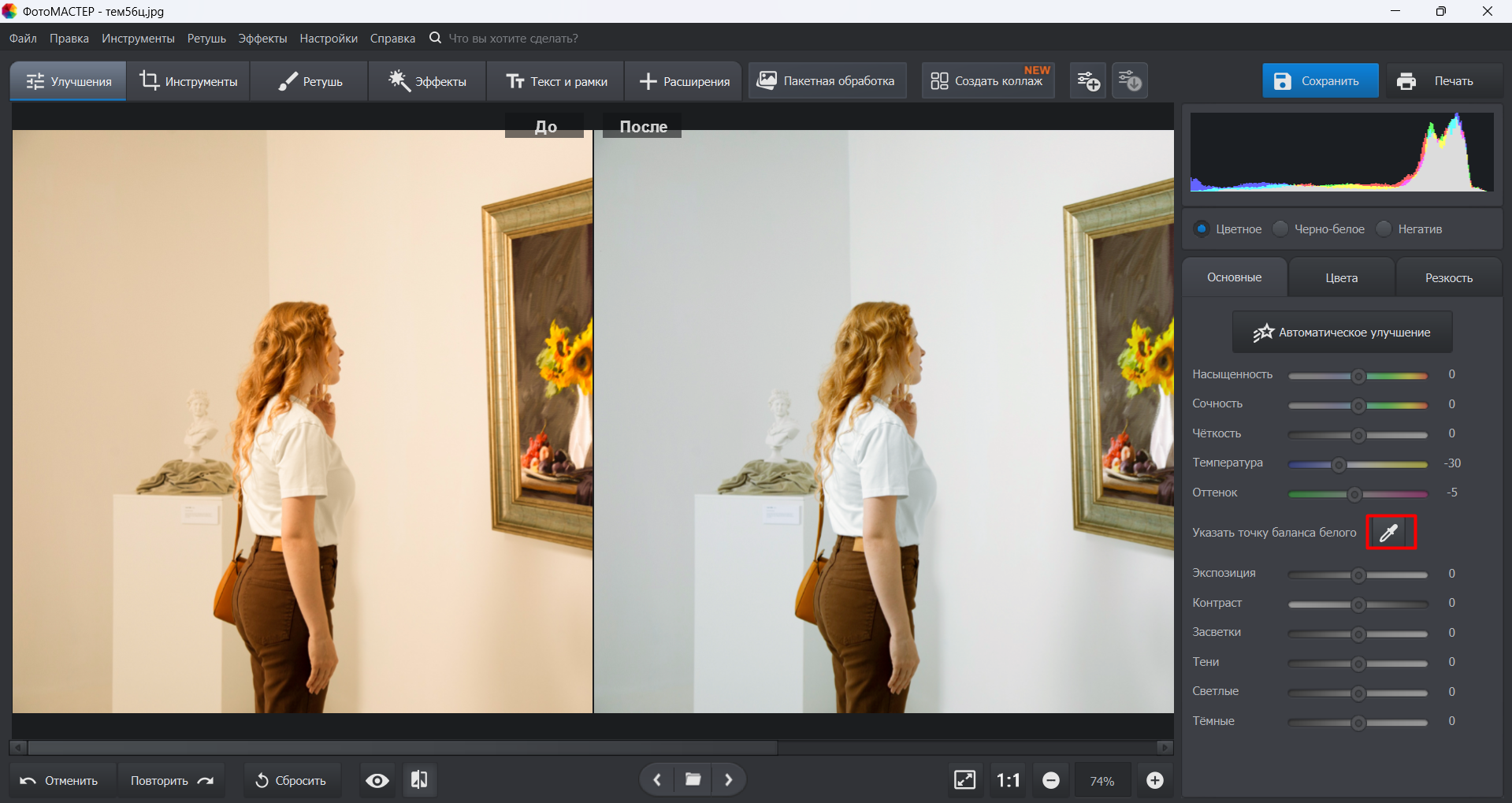Switch to the Резкость tab
This screenshot has height=803, width=1512.
tap(1448, 278)
